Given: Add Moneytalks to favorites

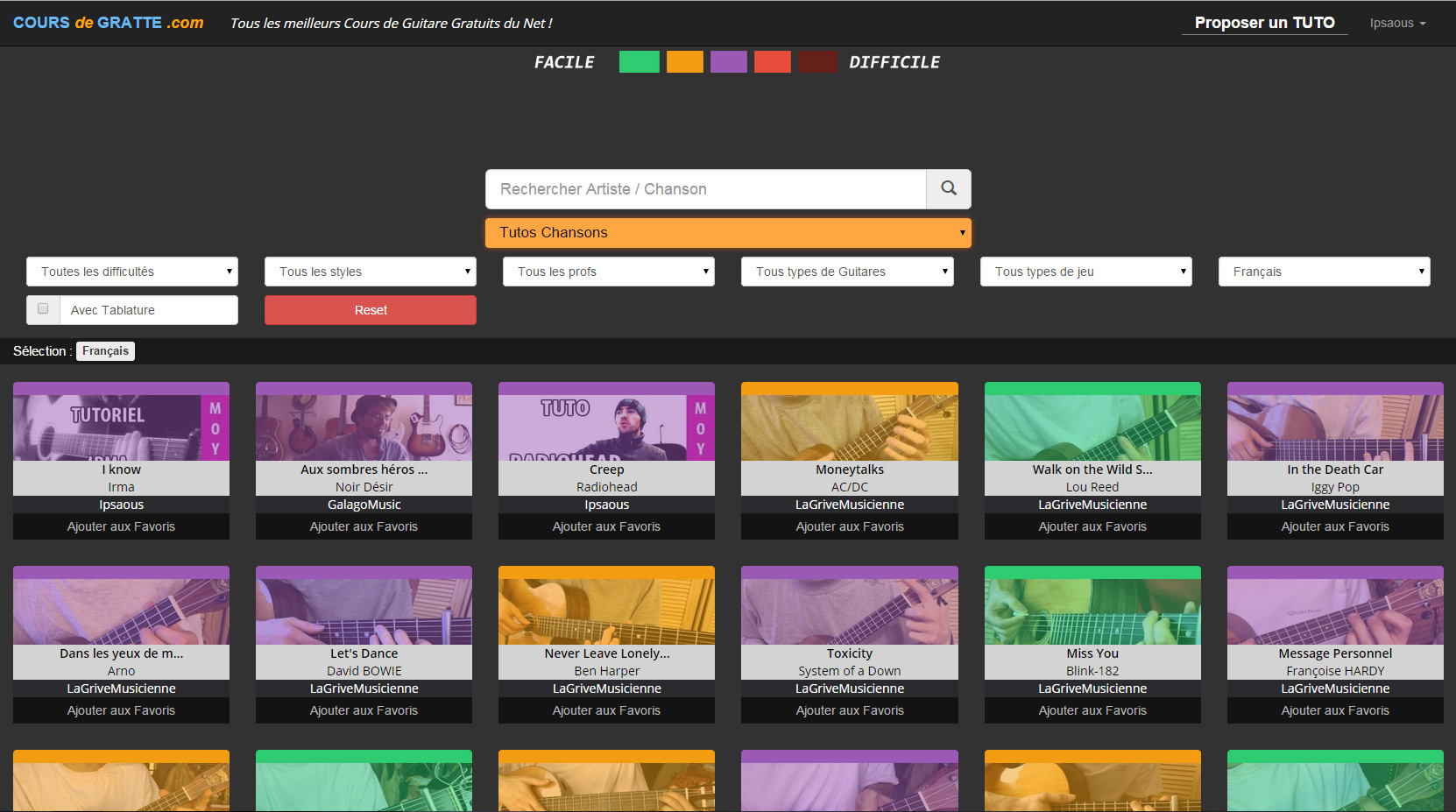Looking at the screenshot, I should point(850,526).
